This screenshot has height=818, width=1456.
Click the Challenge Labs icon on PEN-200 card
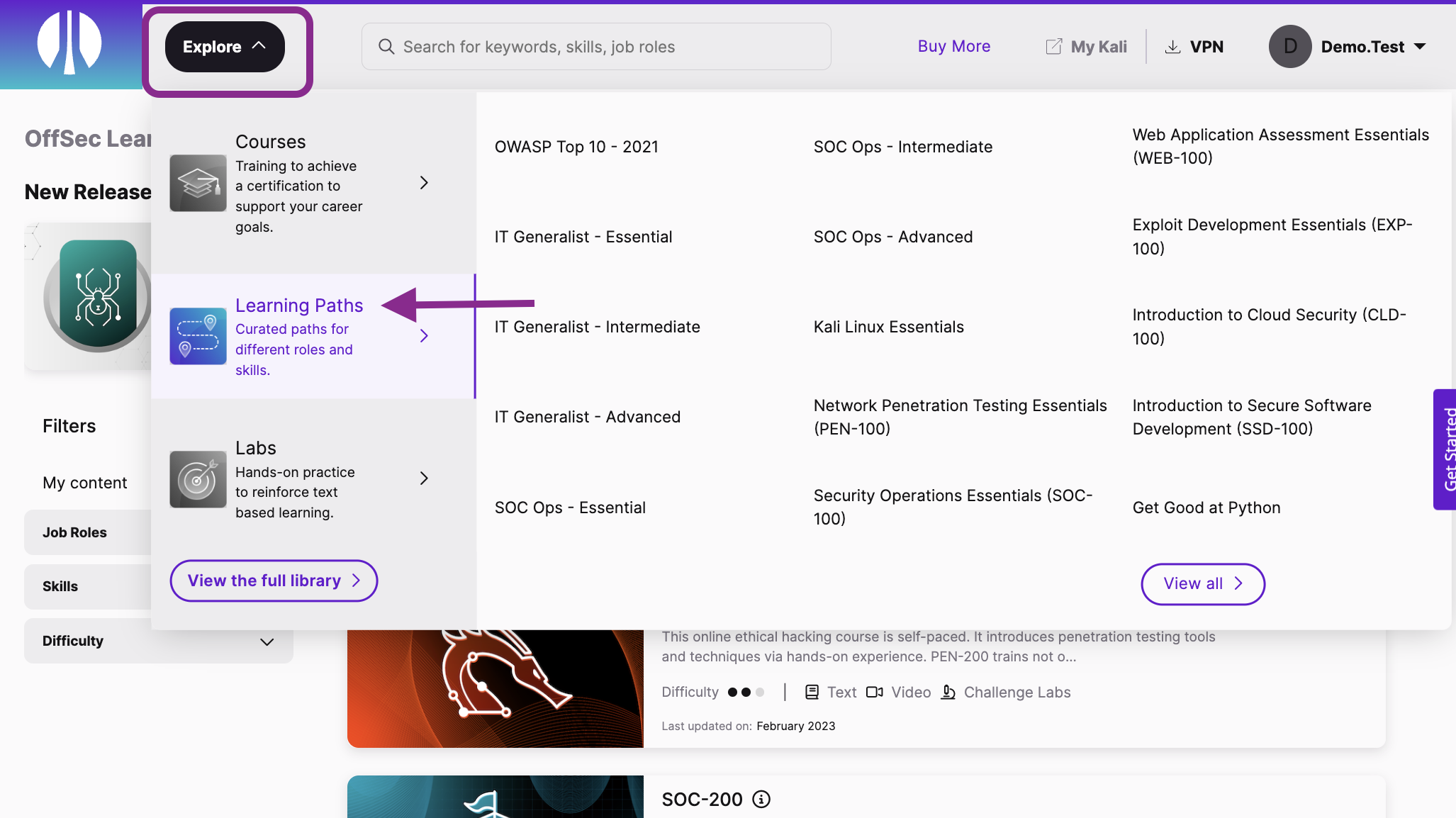click(x=948, y=692)
